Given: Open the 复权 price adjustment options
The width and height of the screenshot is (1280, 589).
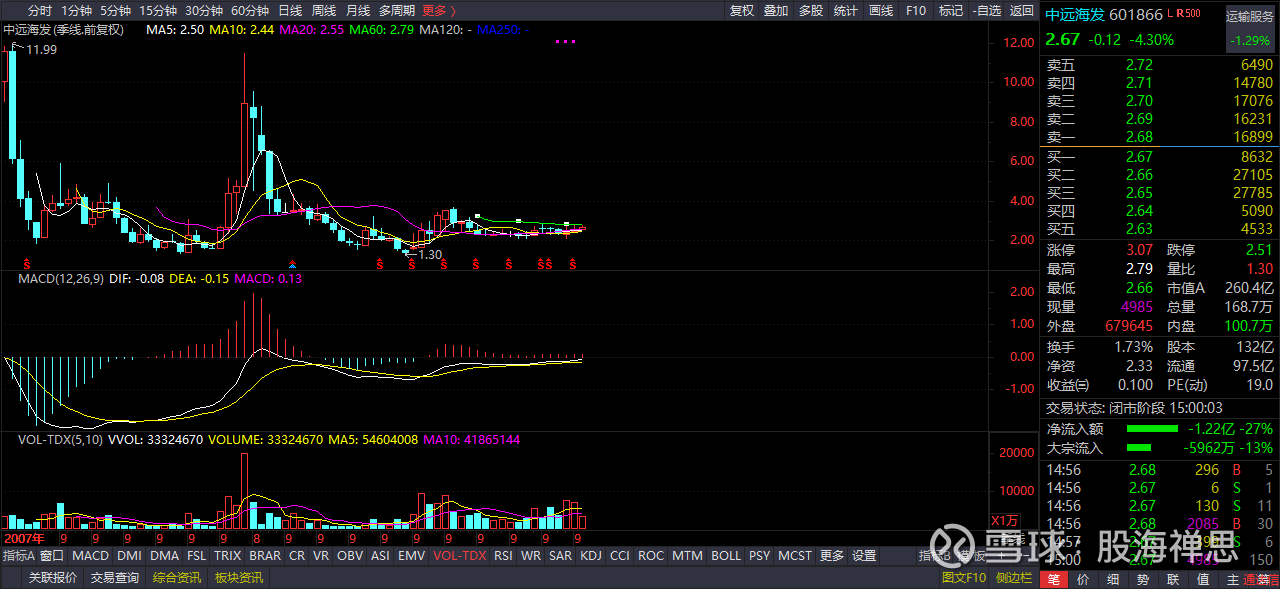Looking at the screenshot, I should (742, 10).
